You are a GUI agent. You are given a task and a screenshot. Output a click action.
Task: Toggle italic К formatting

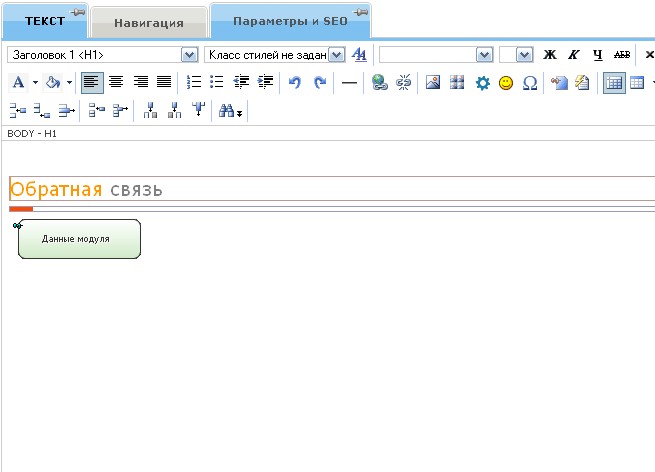(574, 55)
